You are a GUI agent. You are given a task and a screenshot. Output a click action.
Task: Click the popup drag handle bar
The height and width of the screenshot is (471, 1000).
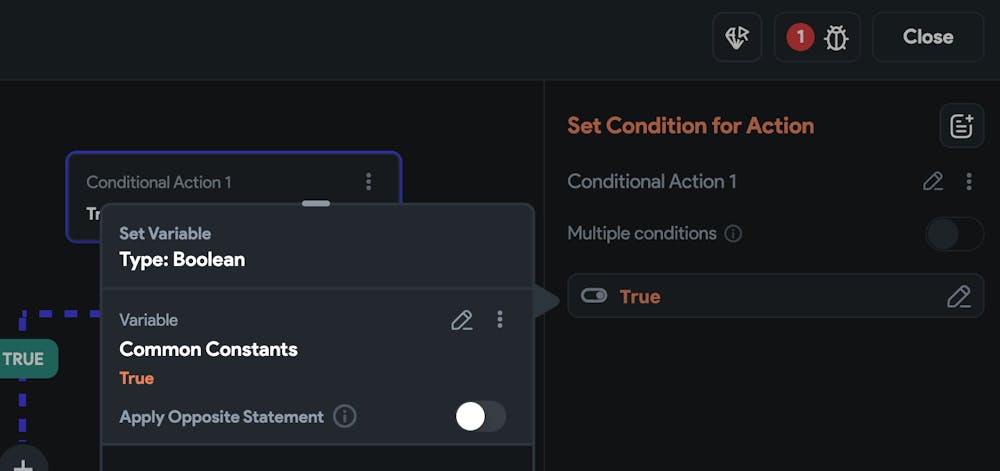[x=316, y=203]
